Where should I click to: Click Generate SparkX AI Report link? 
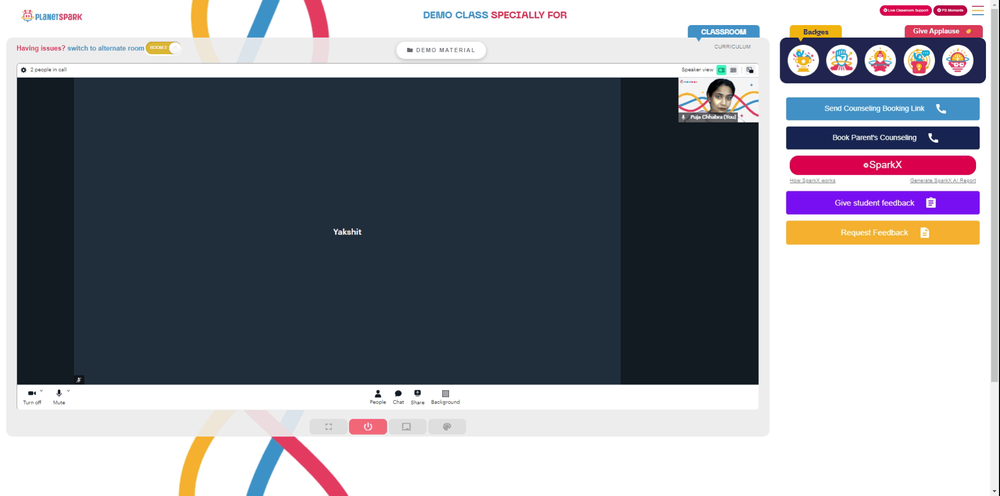tap(943, 180)
